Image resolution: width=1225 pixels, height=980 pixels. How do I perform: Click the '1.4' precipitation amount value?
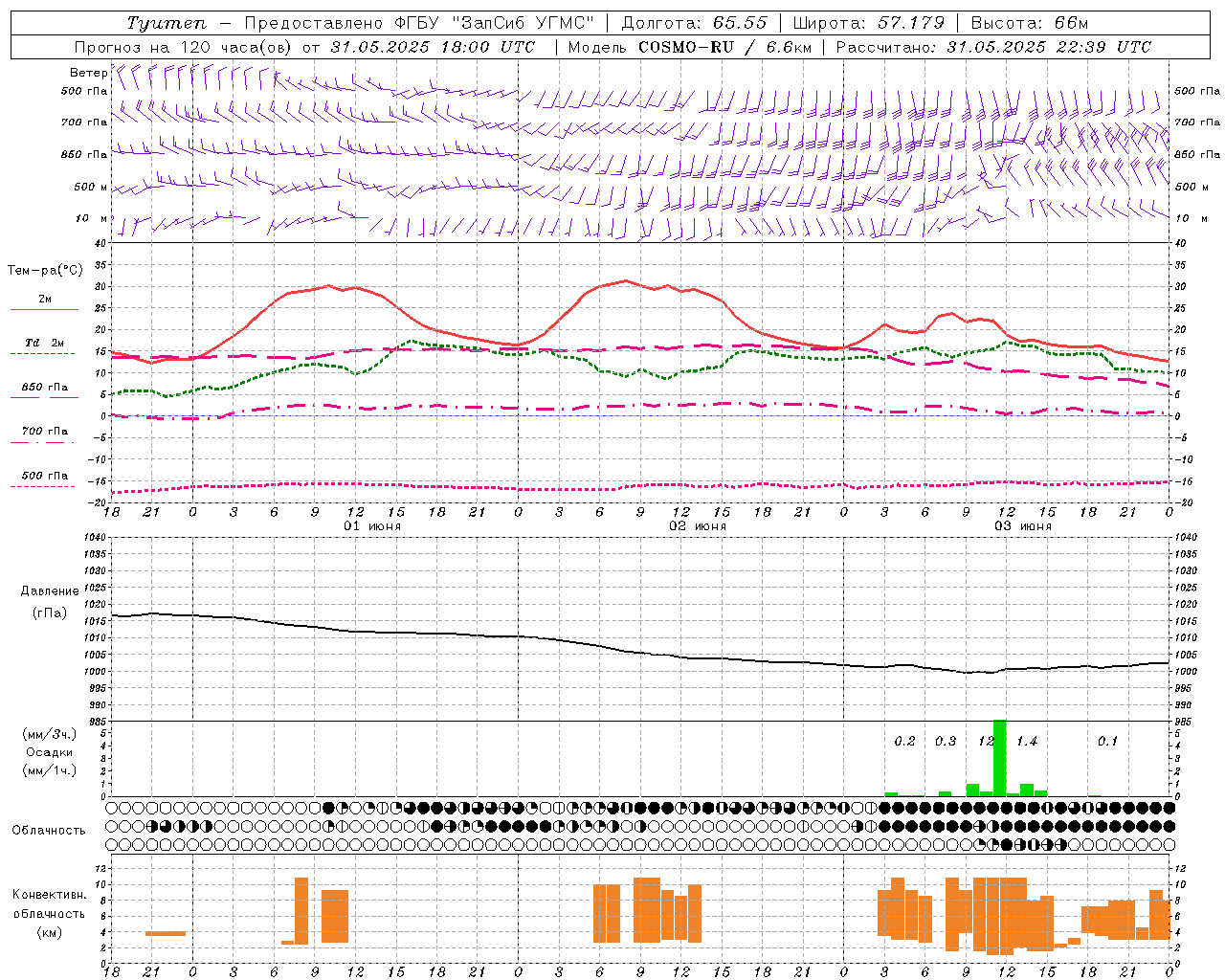[x=1027, y=742]
